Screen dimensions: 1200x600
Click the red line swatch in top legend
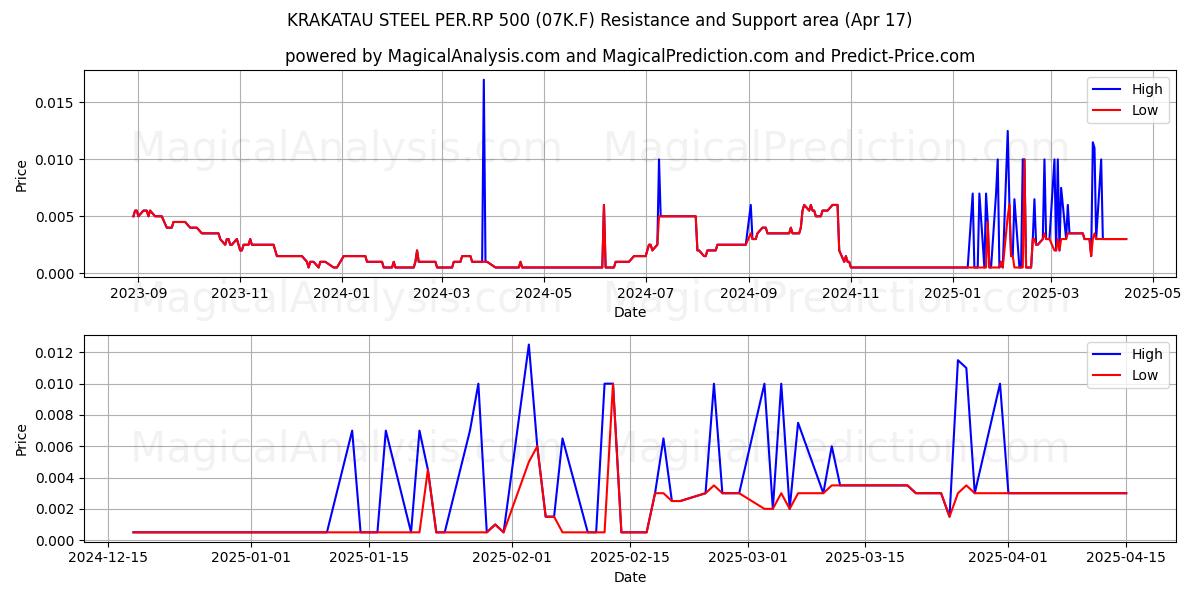(1108, 111)
